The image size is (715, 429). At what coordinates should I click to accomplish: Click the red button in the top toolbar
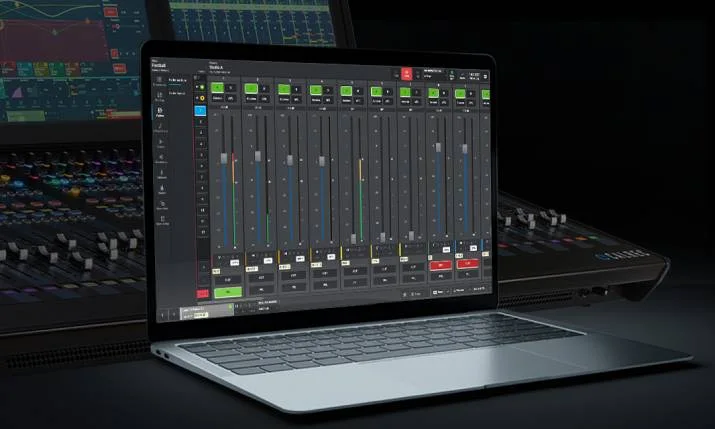pos(406,74)
